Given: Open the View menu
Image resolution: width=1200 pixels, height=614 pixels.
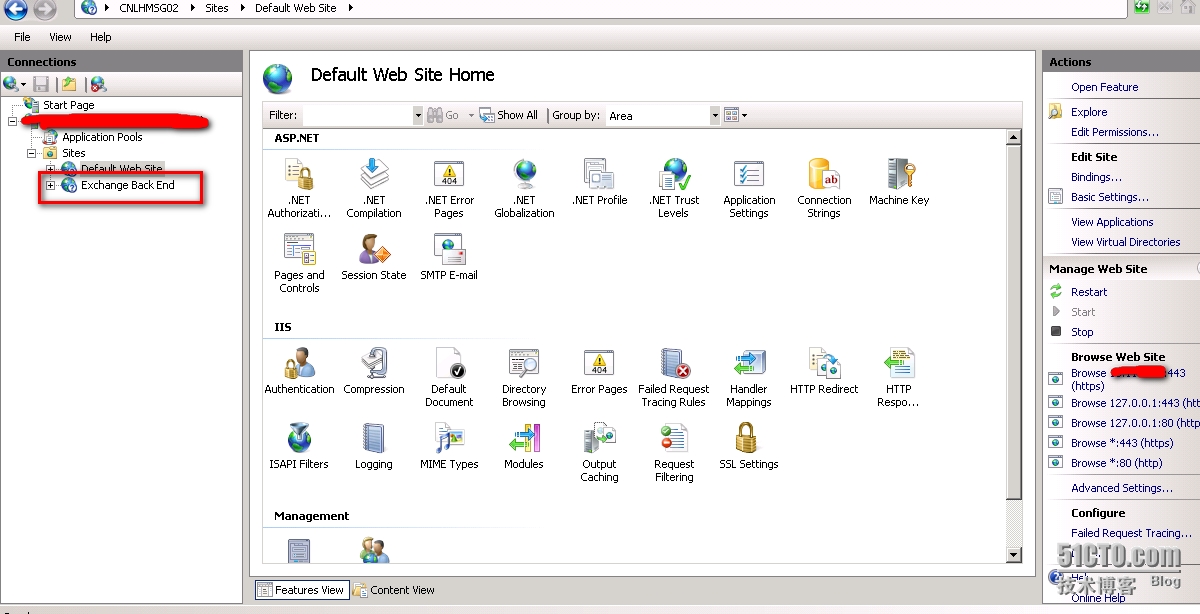Looking at the screenshot, I should [60, 37].
